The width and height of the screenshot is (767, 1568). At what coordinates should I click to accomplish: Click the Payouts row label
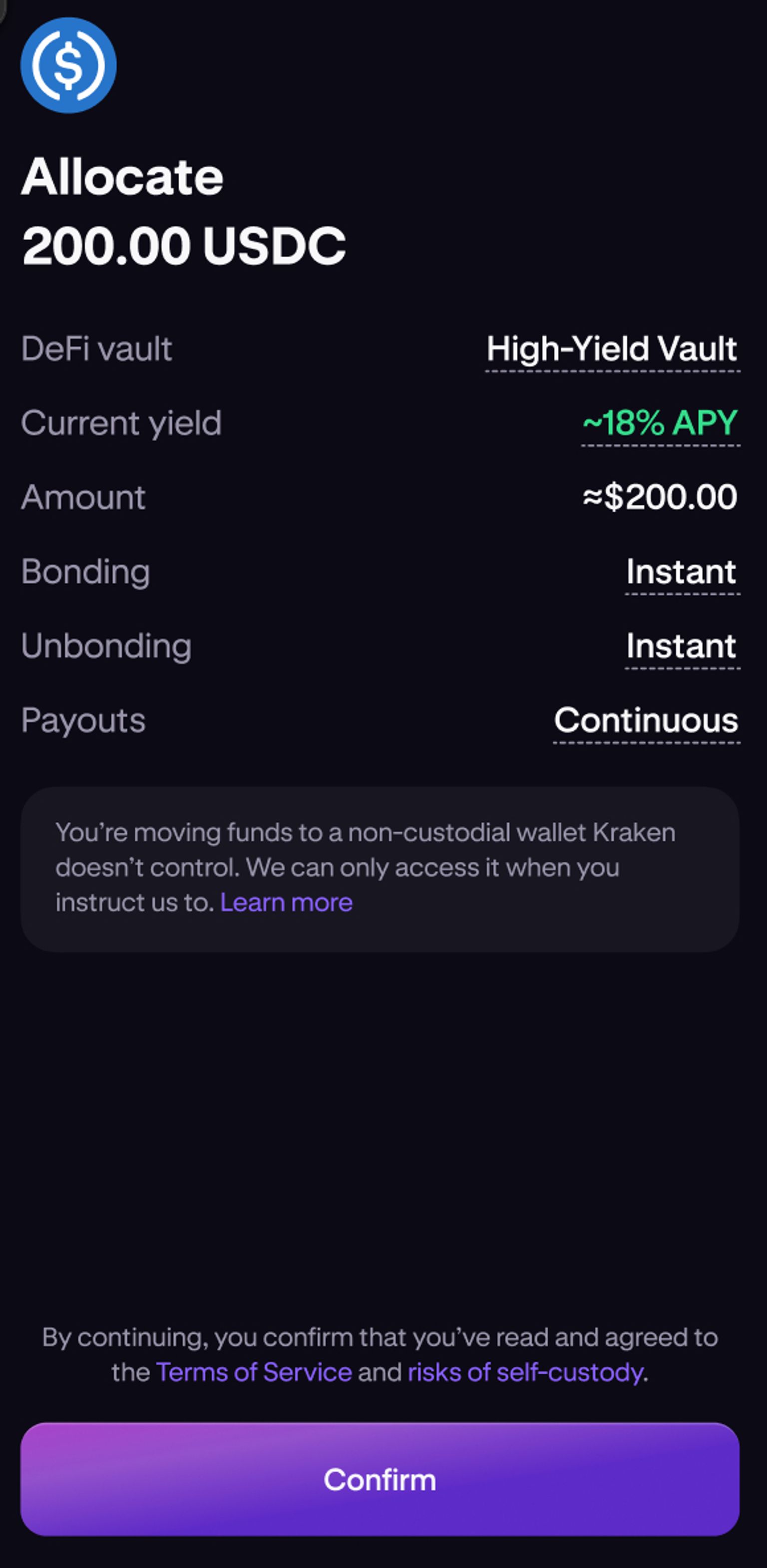[x=83, y=721]
